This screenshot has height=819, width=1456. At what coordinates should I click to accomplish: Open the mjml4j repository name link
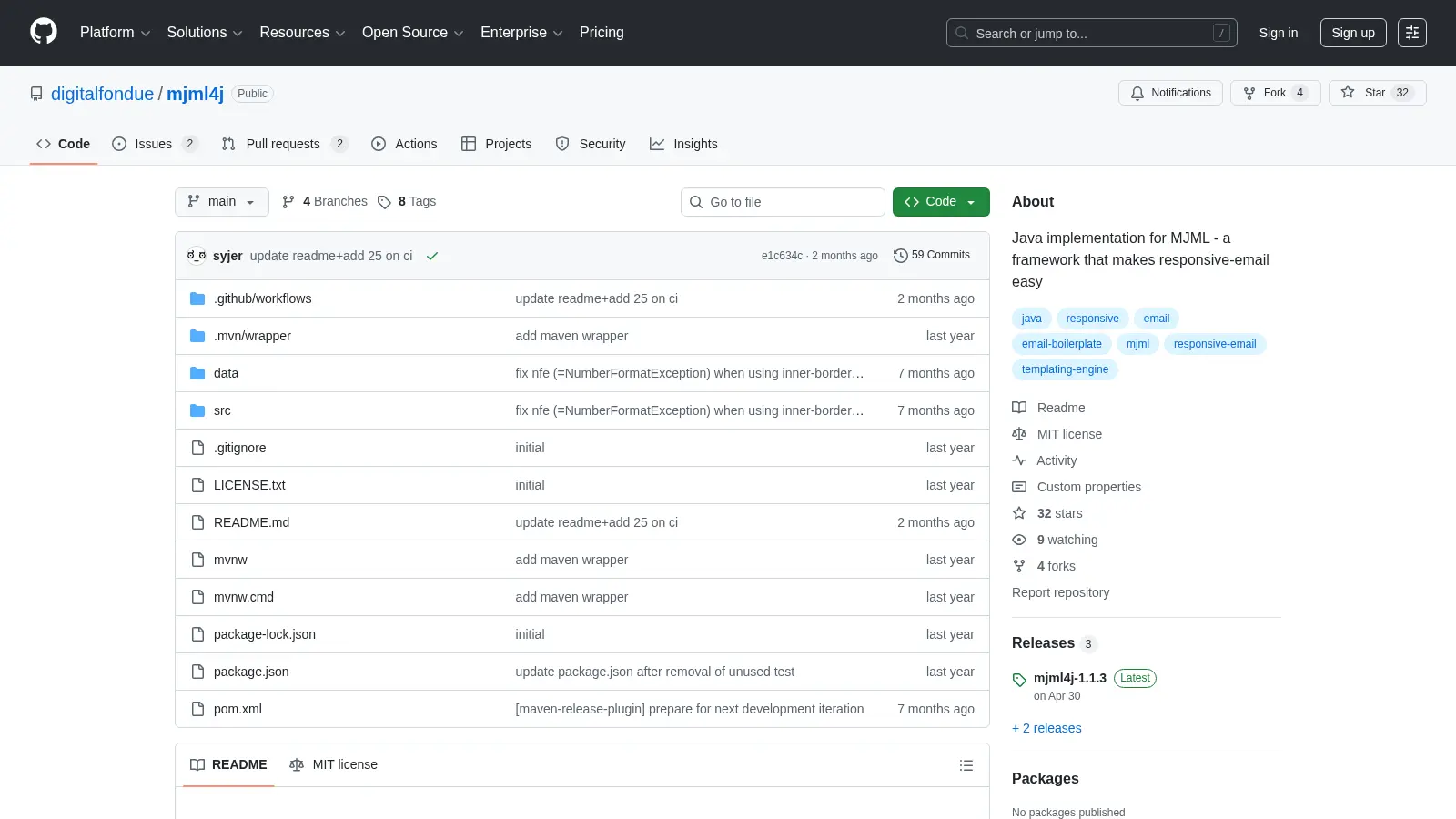tap(195, 94)
